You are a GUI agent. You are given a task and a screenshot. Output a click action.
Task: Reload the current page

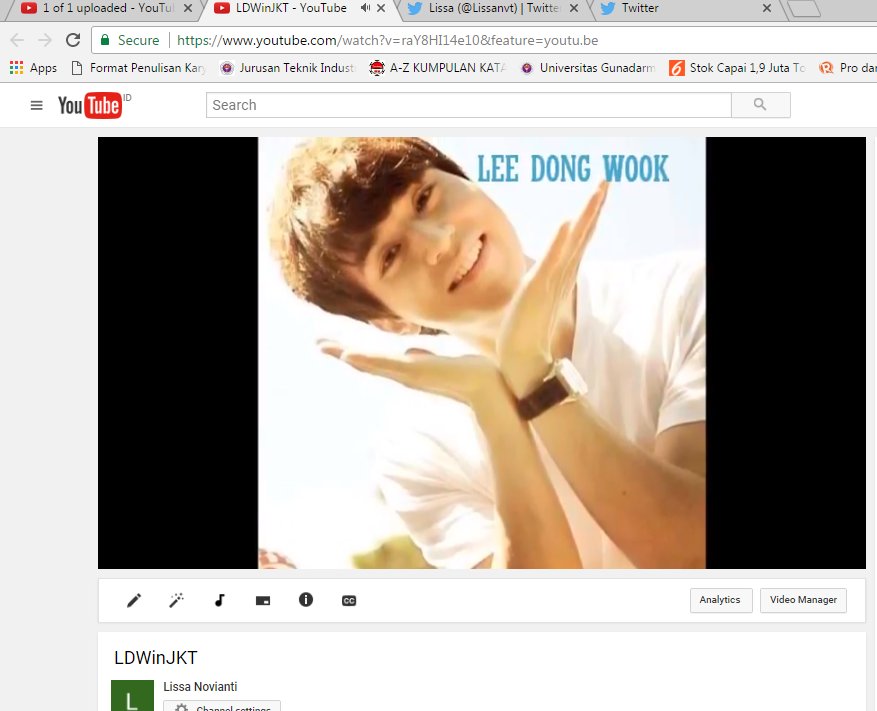[x=73, y=40]
